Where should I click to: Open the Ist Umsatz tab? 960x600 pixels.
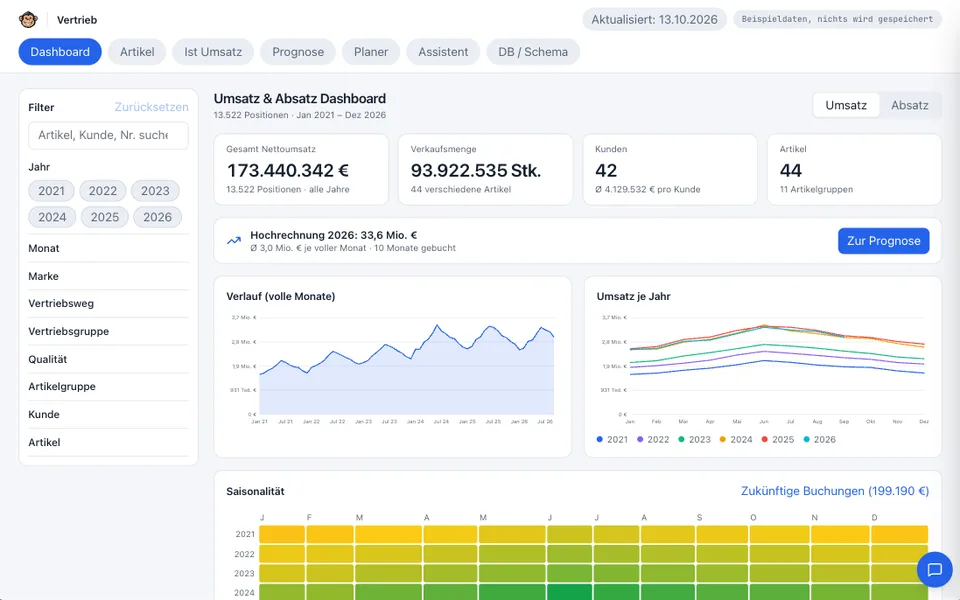click(x=213, y=52)
